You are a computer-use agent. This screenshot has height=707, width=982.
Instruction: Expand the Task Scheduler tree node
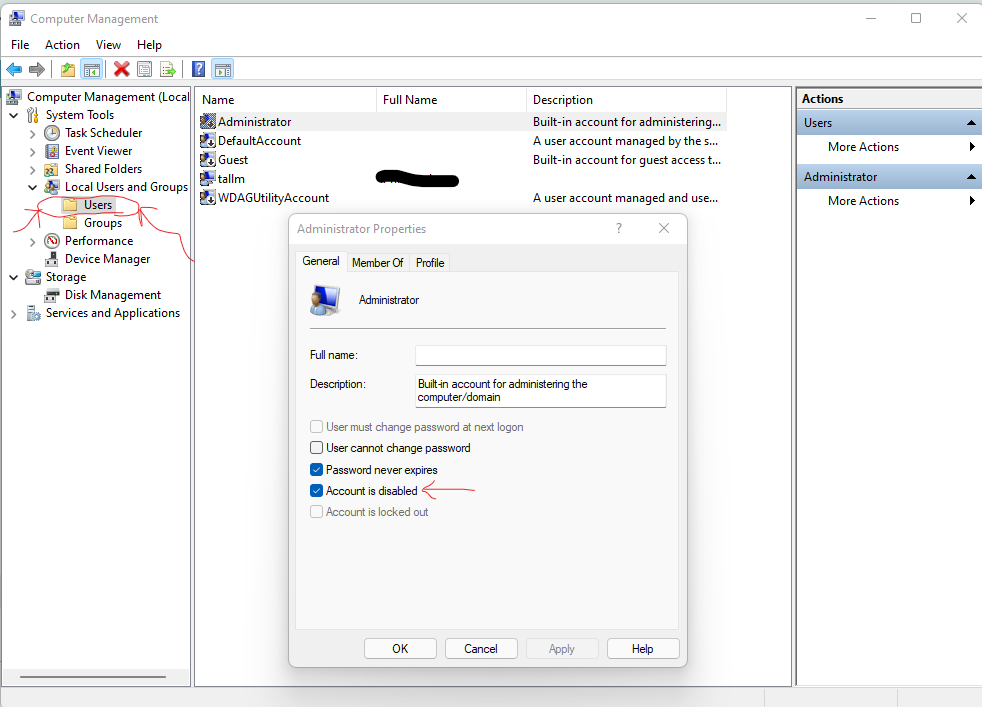tap(33, 133)
